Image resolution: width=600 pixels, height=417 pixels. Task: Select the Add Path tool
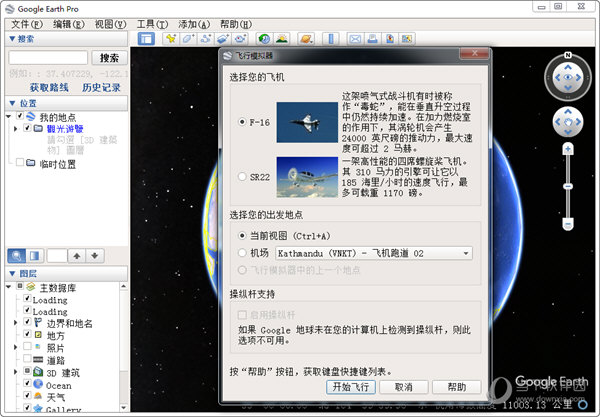tap(206, 39)
